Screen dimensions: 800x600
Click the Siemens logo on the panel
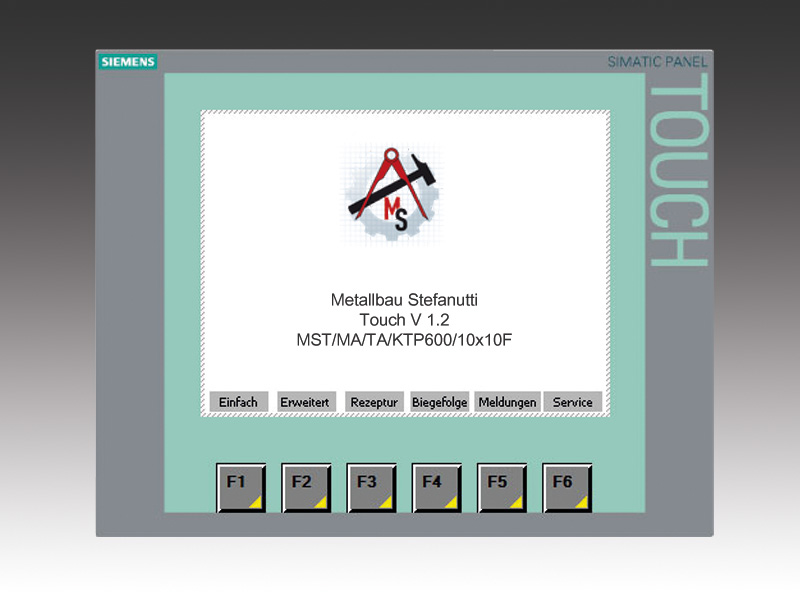[x=128, y=62]
